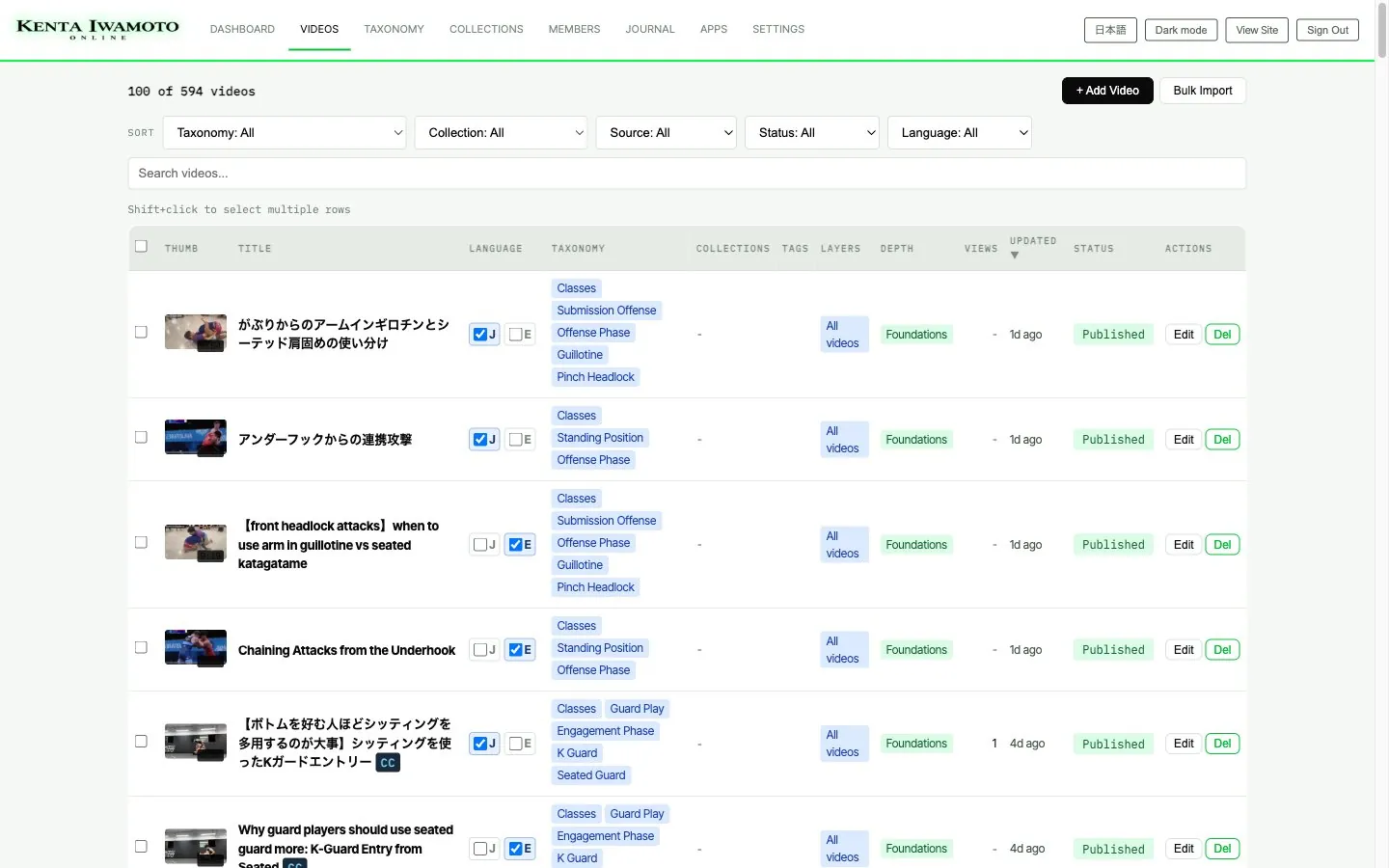1389x868 pixels.
Task: Delete the アンダーフックからの連携攻撃 video
Action: (x=1222, y=440)
